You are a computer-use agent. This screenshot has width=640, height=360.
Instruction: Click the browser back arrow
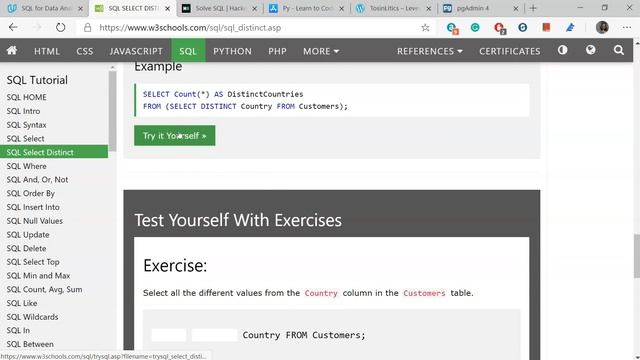[x=13, y=27]
